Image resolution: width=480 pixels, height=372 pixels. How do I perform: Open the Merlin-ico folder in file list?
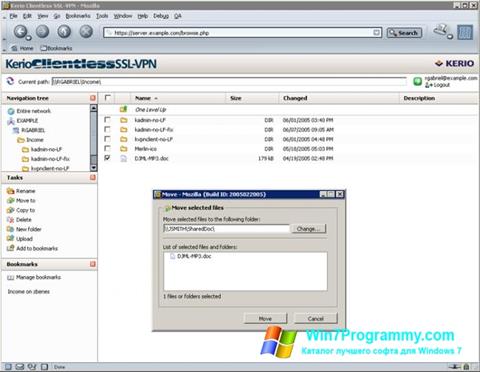tap(146, 149)
